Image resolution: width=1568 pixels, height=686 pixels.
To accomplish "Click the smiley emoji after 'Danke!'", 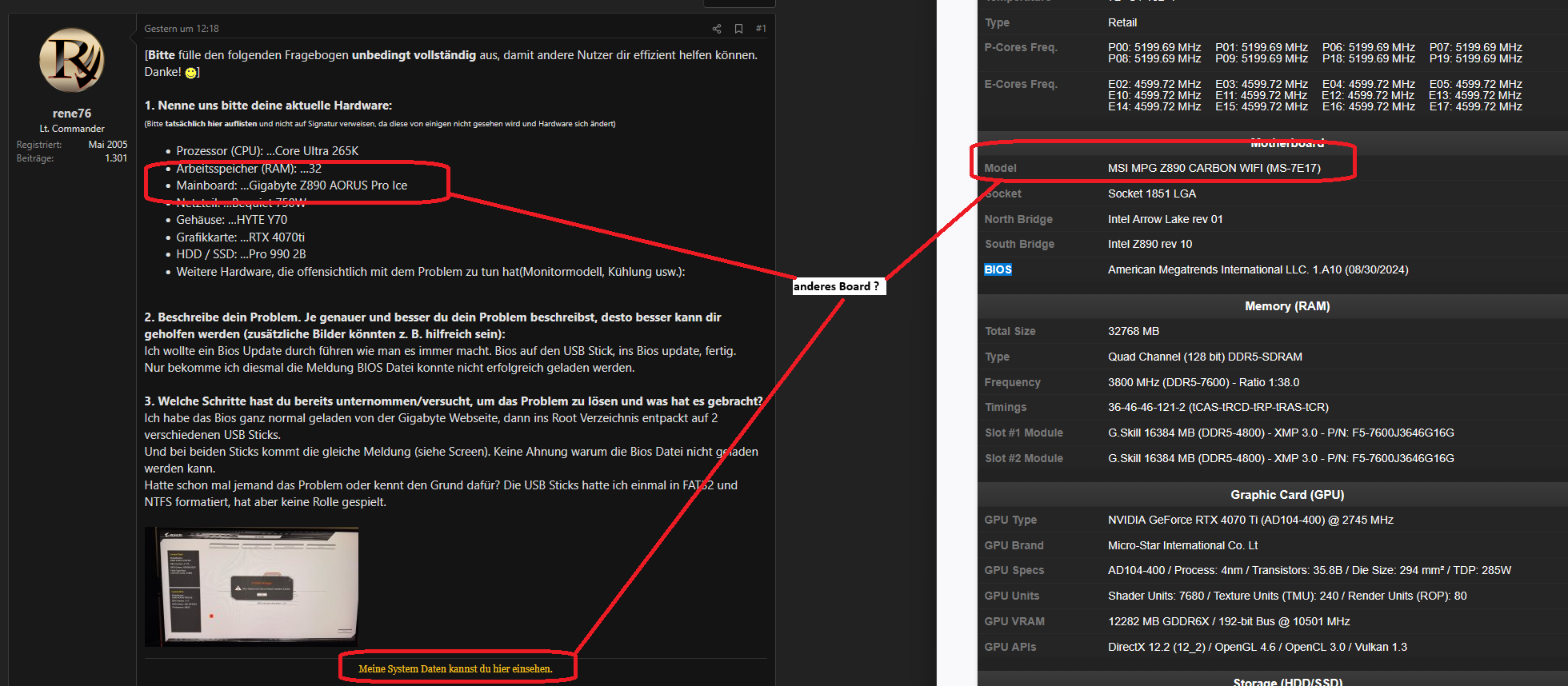I will pos(190,73).
